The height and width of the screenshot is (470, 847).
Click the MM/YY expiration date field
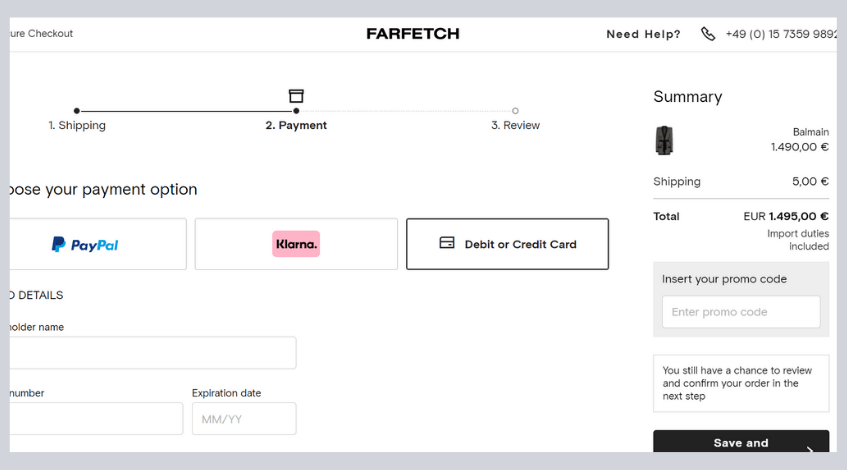244,419
